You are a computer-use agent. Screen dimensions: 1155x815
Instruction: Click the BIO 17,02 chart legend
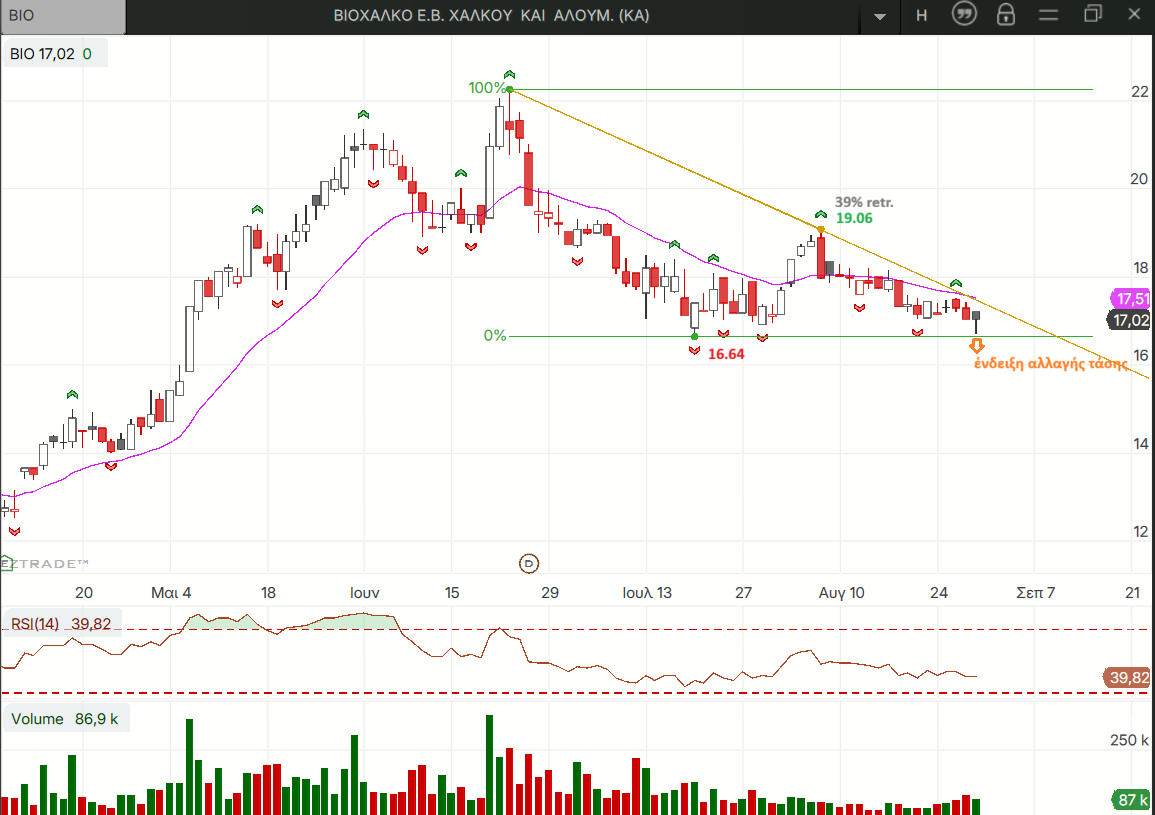(55, 54)
